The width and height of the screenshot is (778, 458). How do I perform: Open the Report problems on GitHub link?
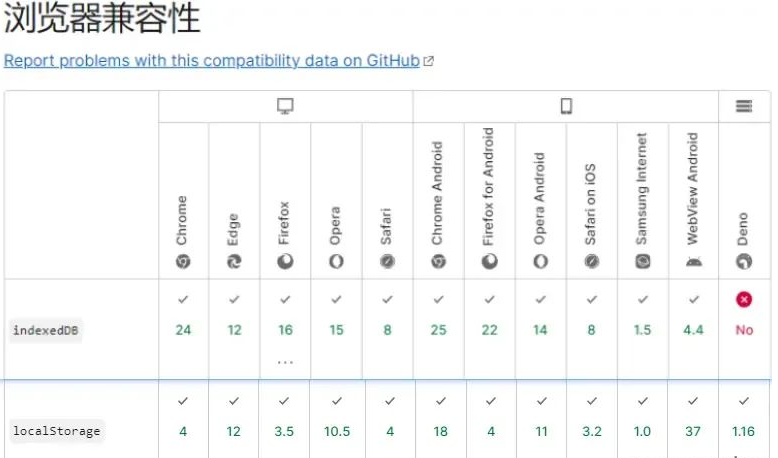(219, 61)
